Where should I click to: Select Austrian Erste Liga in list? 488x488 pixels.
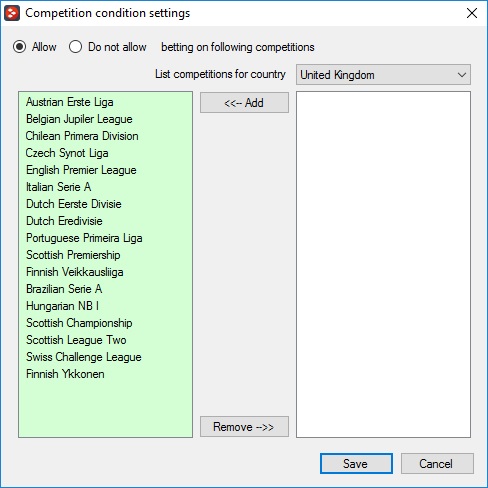click(70, 102)
